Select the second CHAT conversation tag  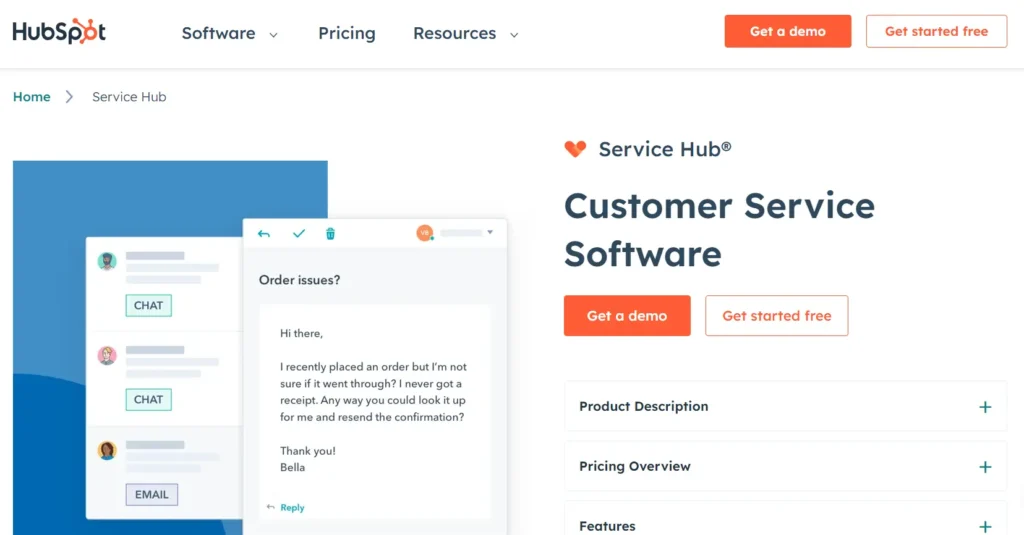coord(148,400)
